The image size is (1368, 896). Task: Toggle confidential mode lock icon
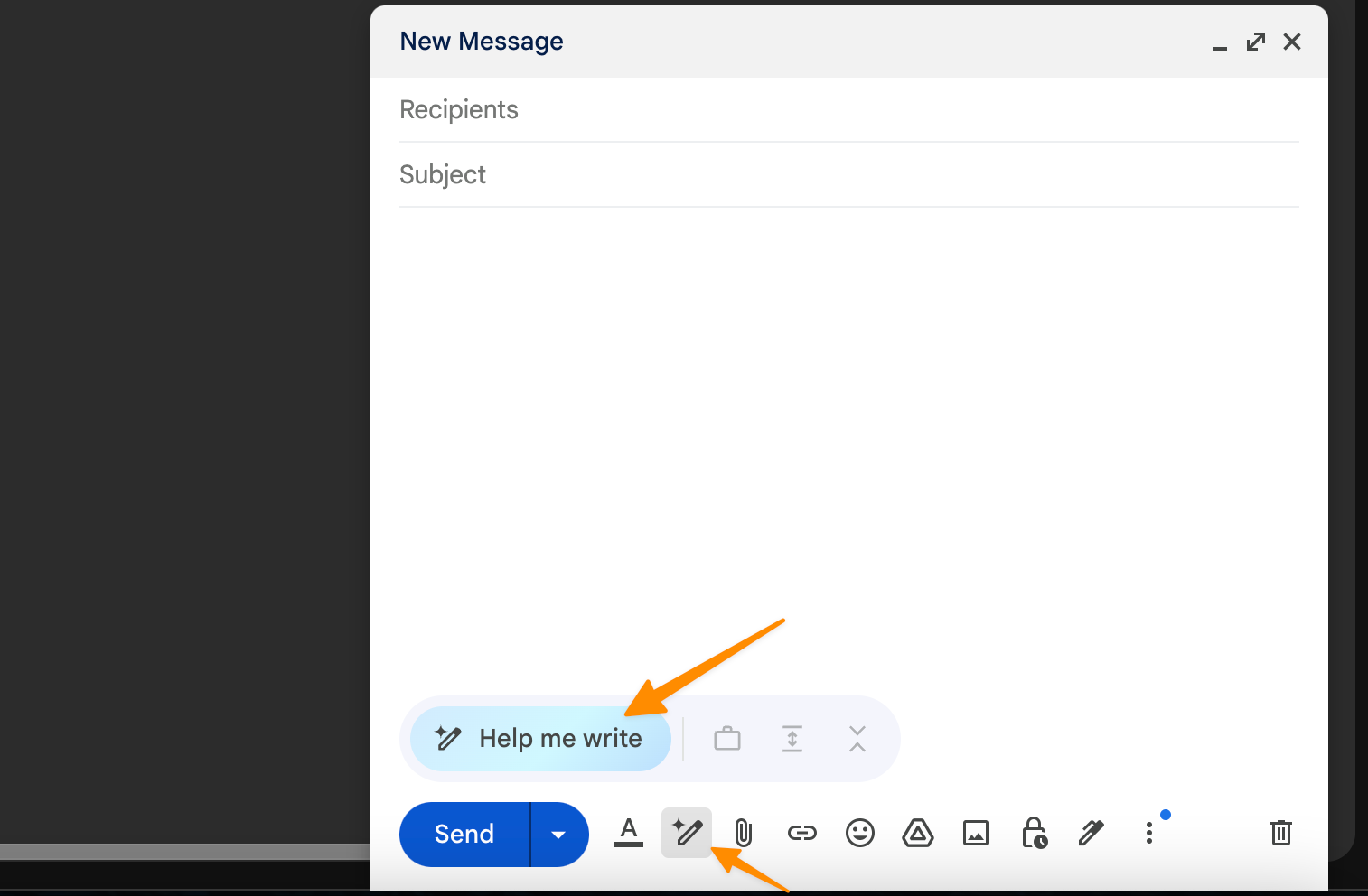point(1034,833)
